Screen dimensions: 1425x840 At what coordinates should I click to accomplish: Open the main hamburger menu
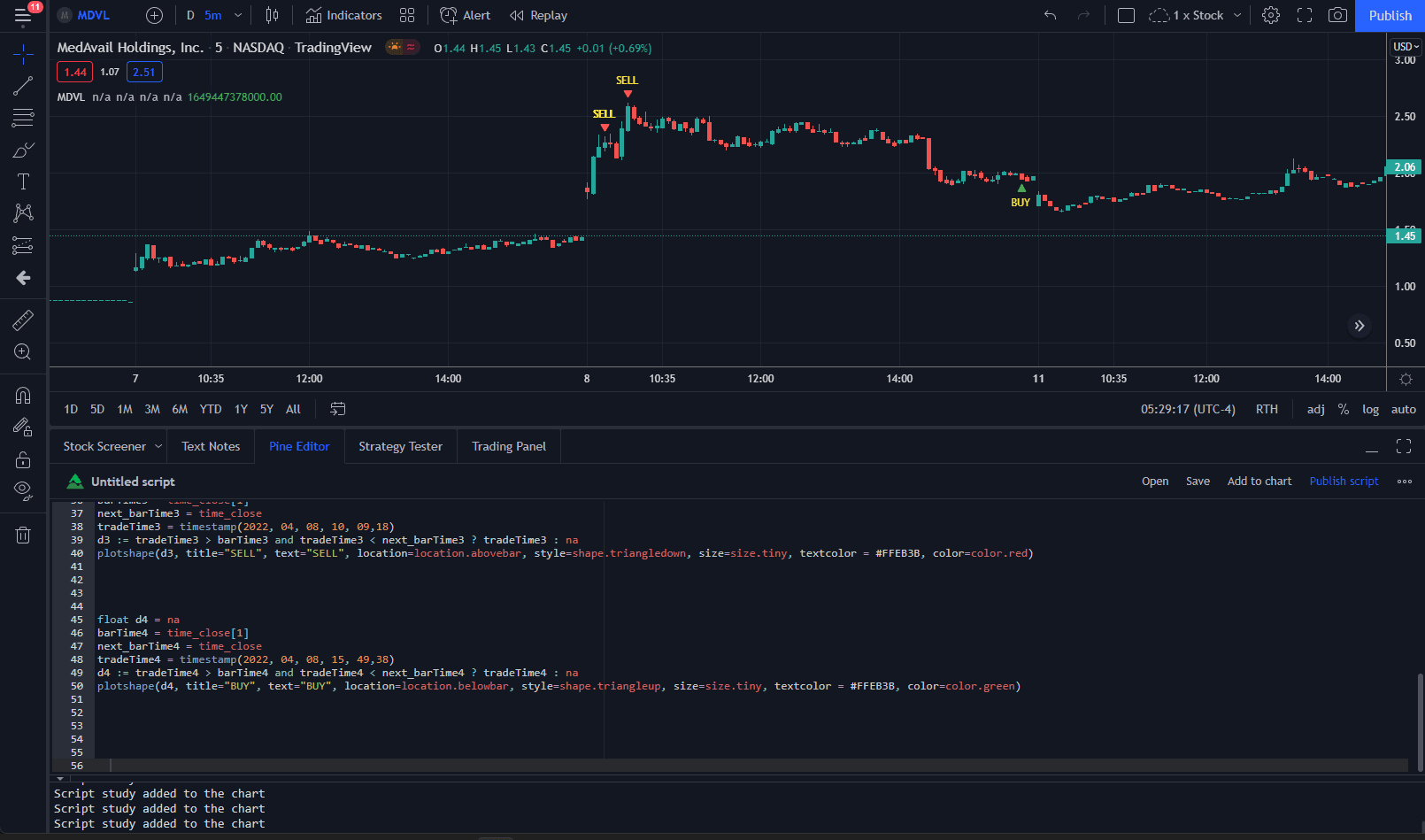click(x=23, y=16)
